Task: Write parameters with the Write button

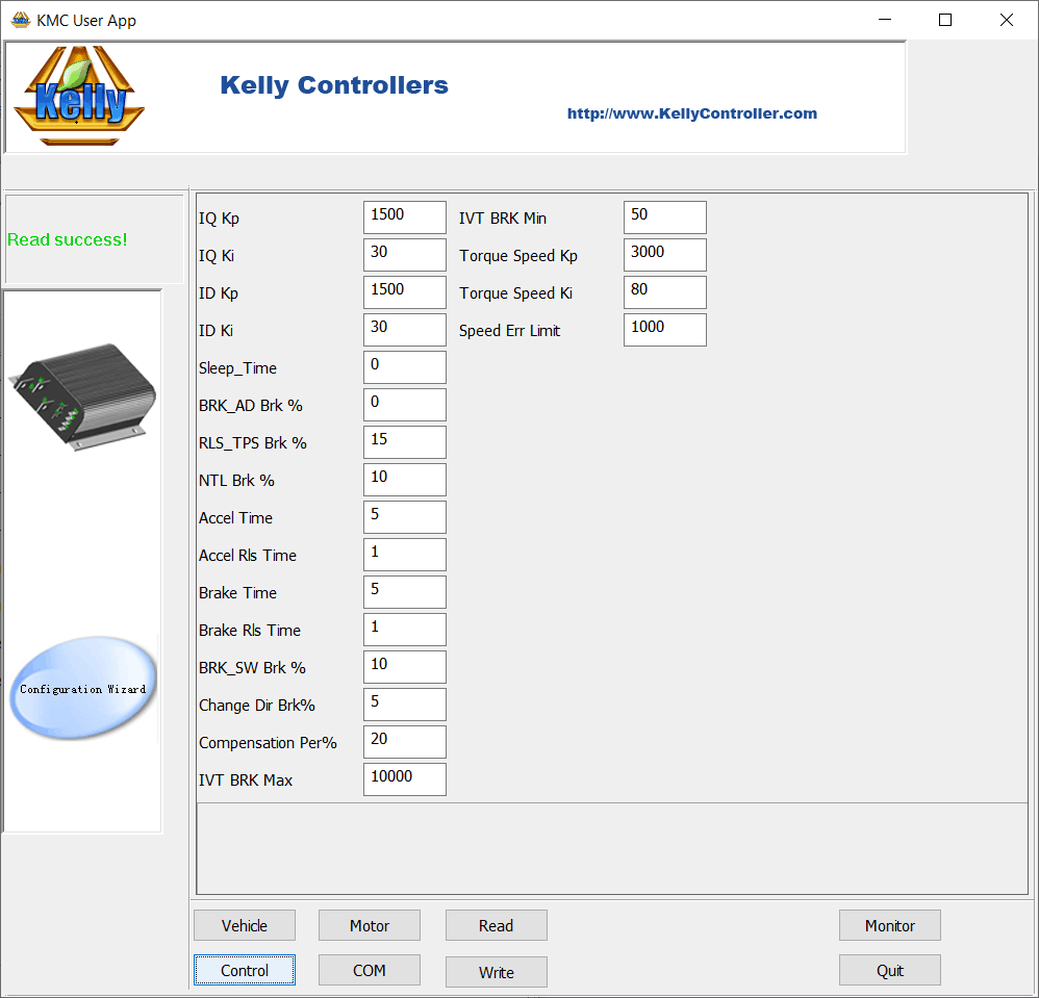Action: 496,972
